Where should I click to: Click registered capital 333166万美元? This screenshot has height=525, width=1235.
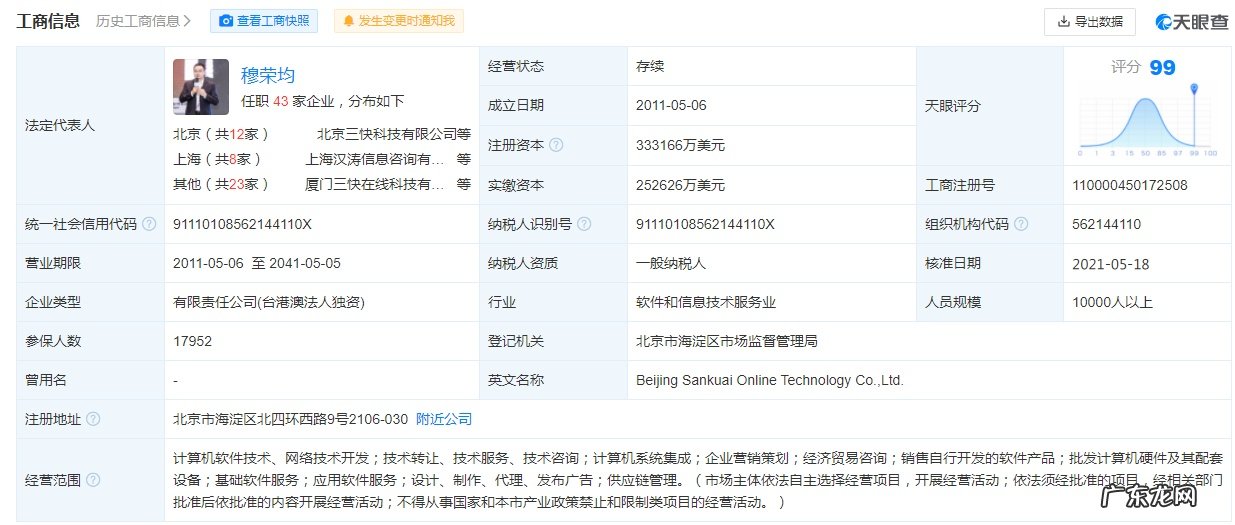[680, 145]
